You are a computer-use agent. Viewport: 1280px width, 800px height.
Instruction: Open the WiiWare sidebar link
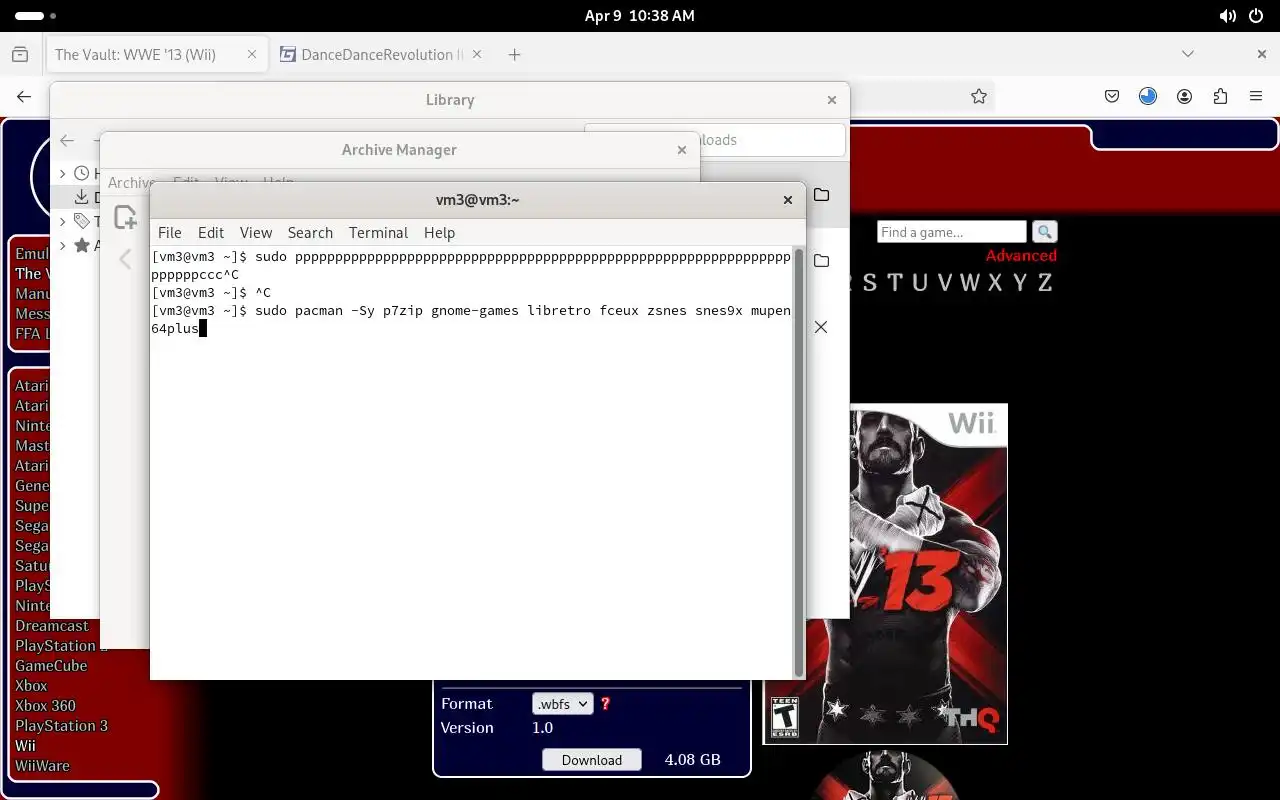click(42, 765)
